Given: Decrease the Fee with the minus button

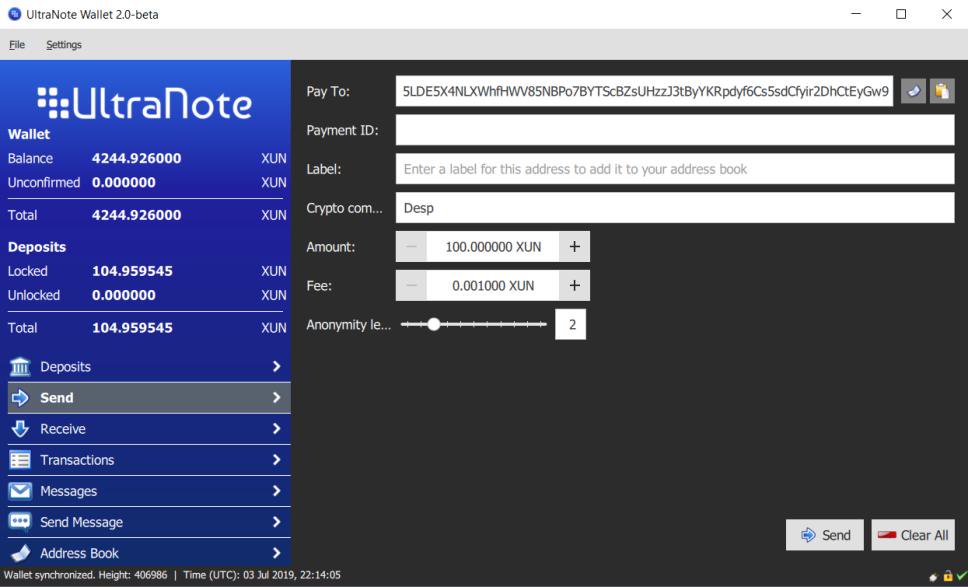Looking at the screenshot, I should click(411, 286).
